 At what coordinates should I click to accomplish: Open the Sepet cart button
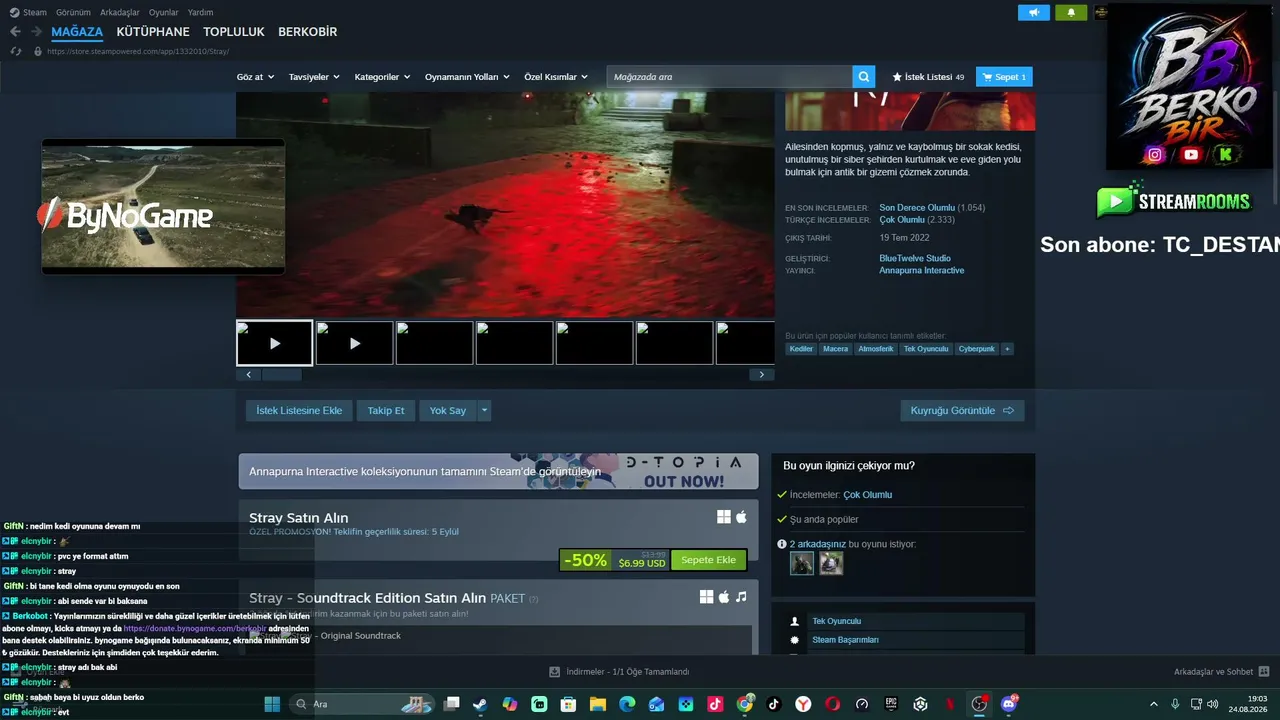(x=1004, y=77)
